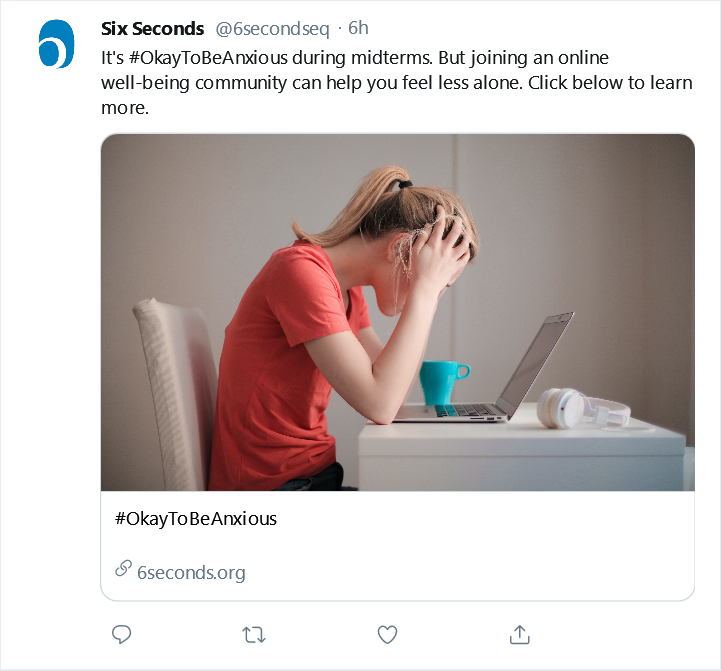Like the tweet with the heart icon

pyautogui.click(x=387, y=634)
